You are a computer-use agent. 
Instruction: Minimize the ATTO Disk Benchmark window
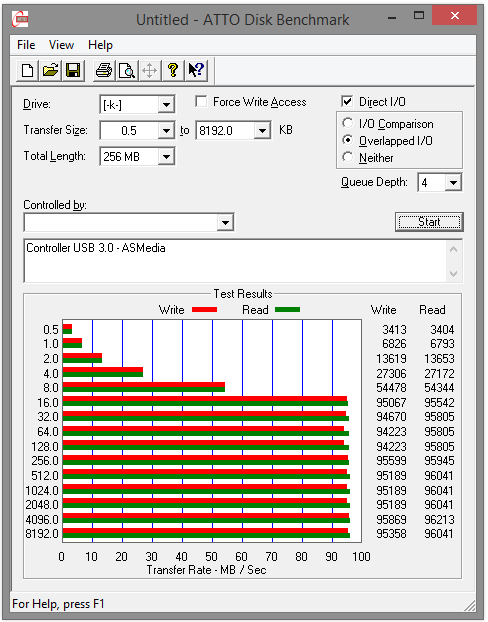[392, 17]
